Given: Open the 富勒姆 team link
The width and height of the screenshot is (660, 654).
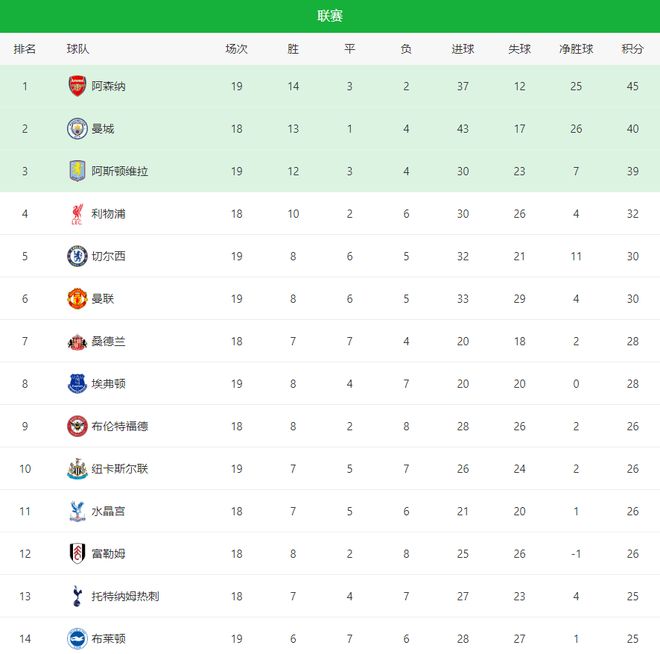Looking at the screenshot, I should click(x=109, y=554).
